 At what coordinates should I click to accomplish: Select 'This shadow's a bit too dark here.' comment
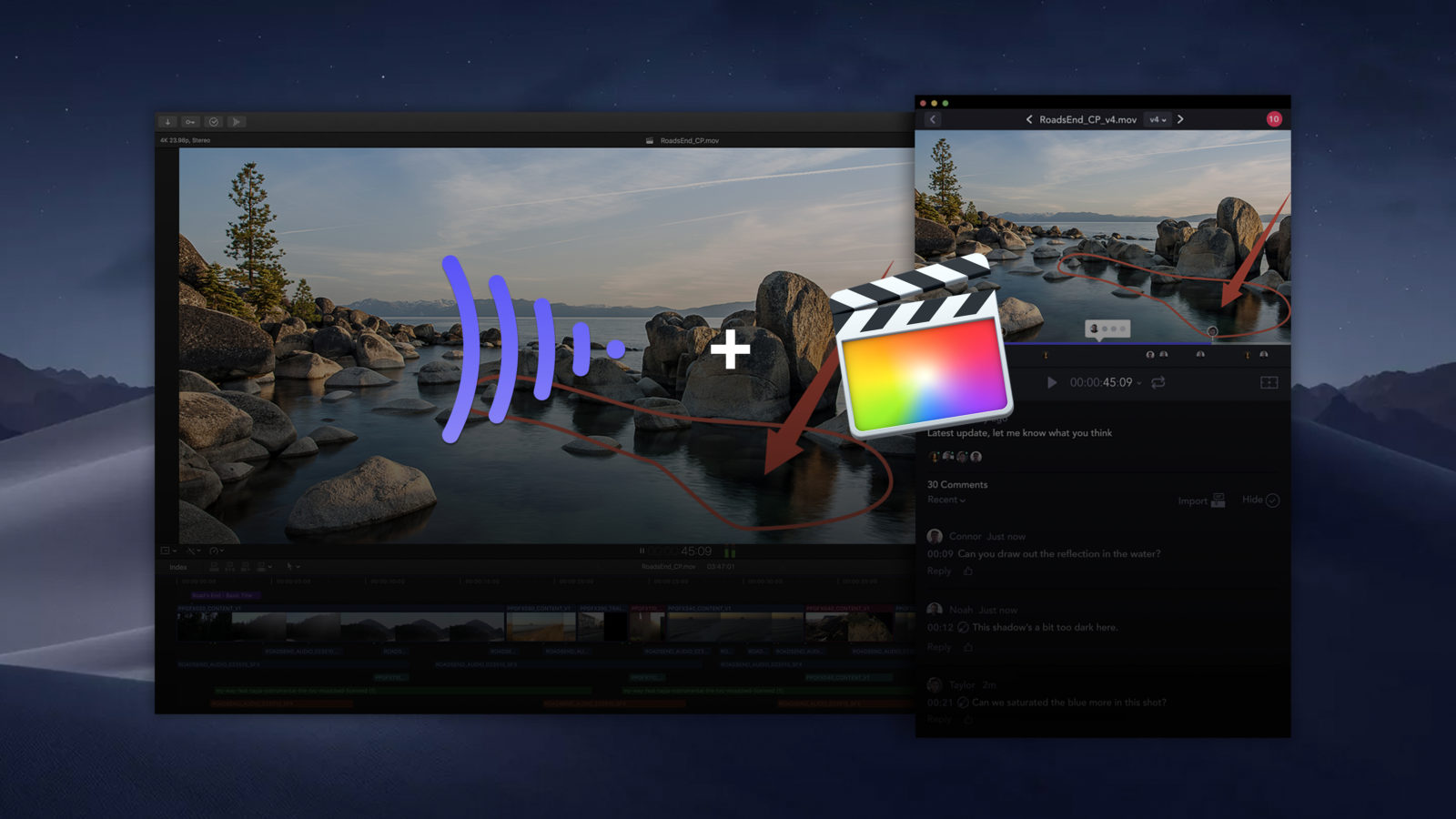[1045, 627]
